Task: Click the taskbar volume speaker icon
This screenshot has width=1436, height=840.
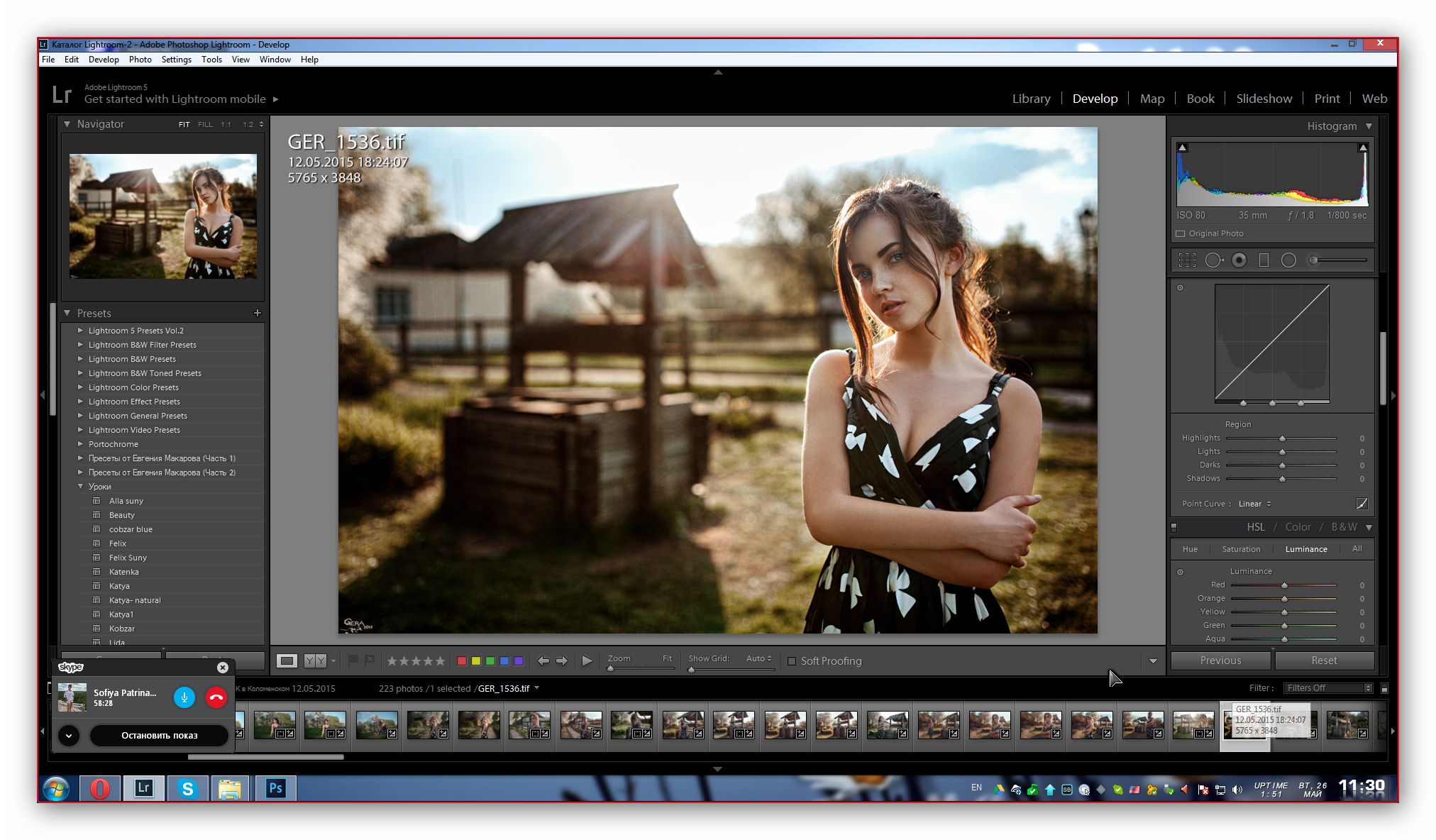Action: coord(1238,790)
